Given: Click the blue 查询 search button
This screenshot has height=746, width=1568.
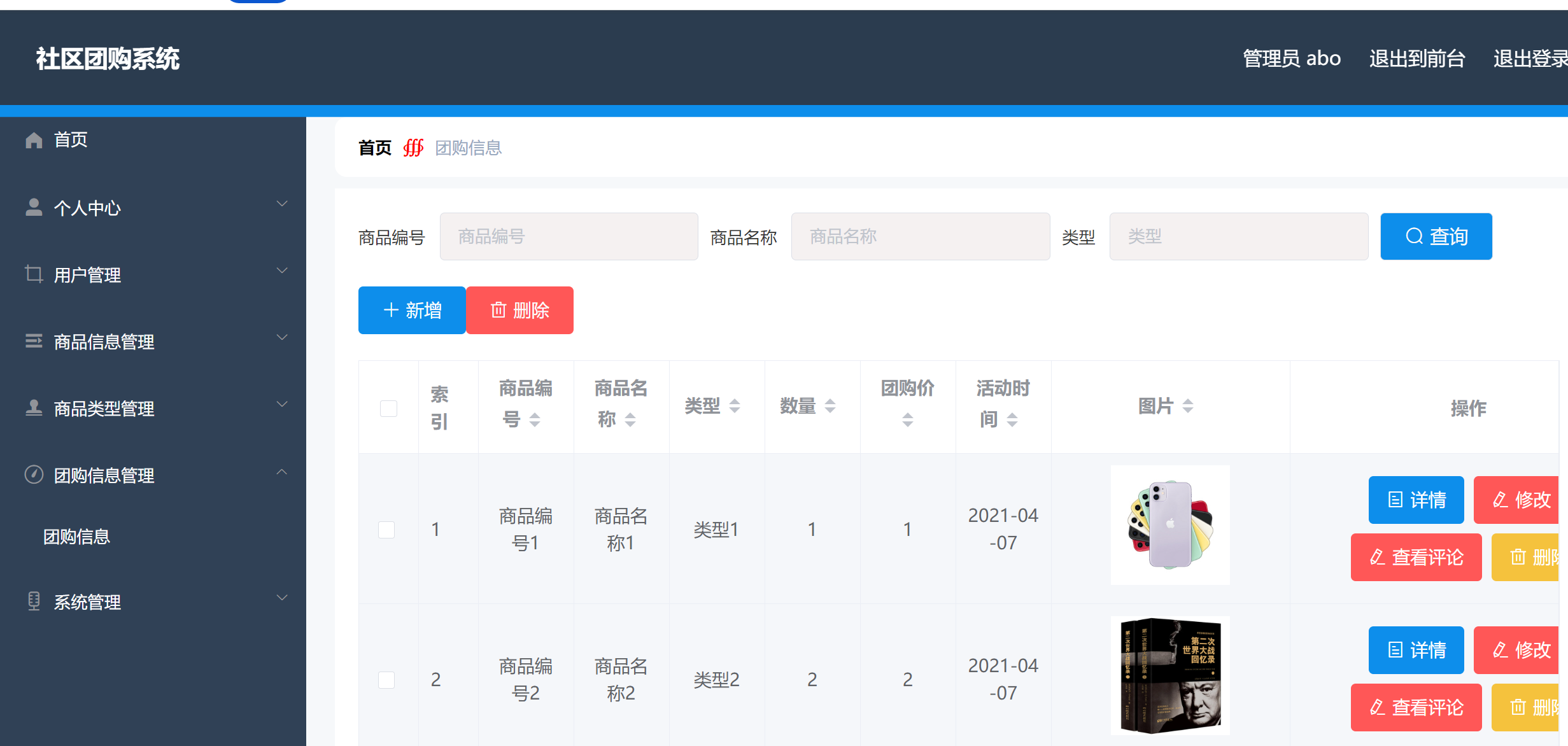Looking at the screenshot, I should coord(1436,237).
